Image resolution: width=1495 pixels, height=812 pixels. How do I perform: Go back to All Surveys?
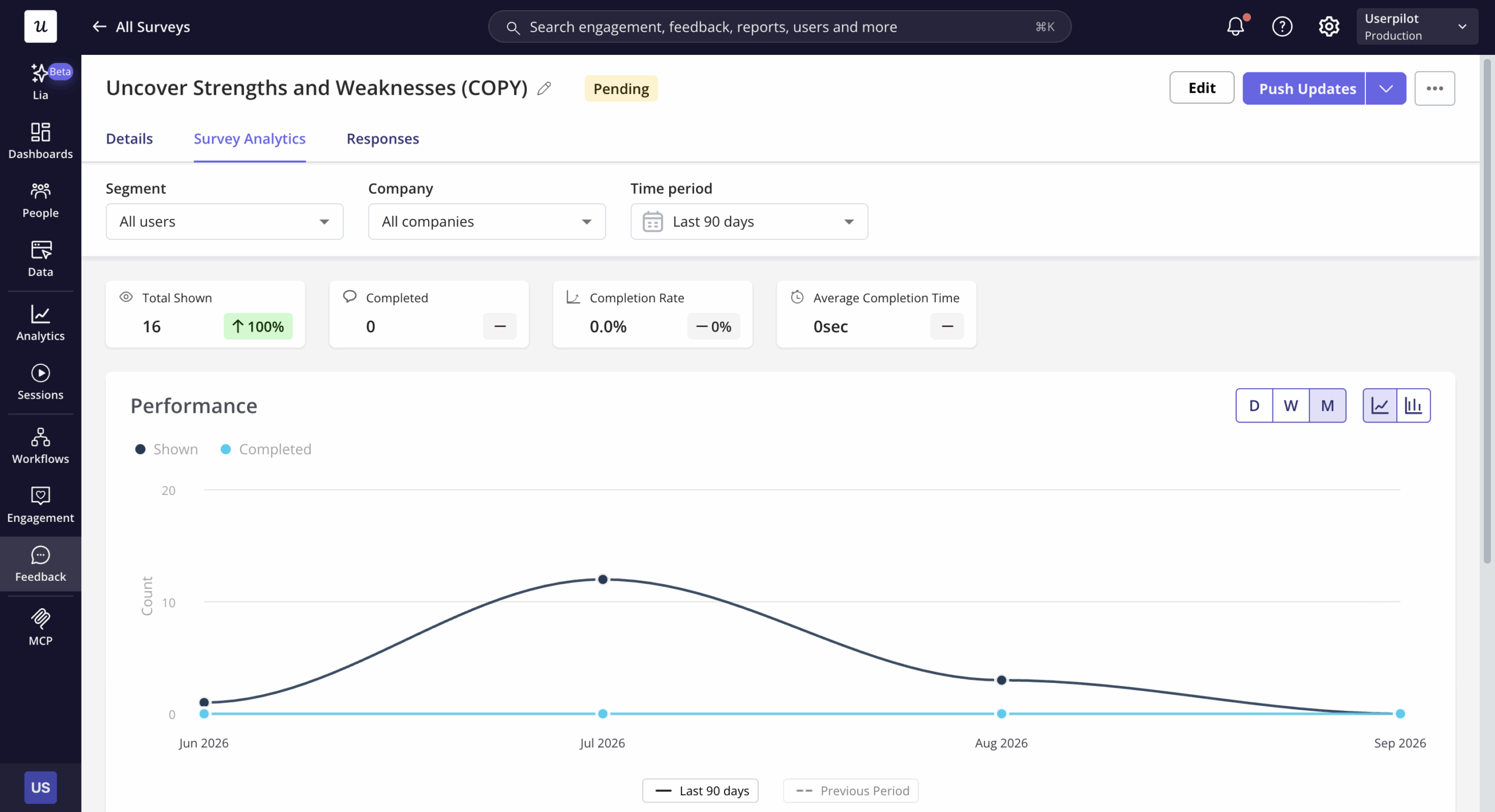(x=141, y=26)
